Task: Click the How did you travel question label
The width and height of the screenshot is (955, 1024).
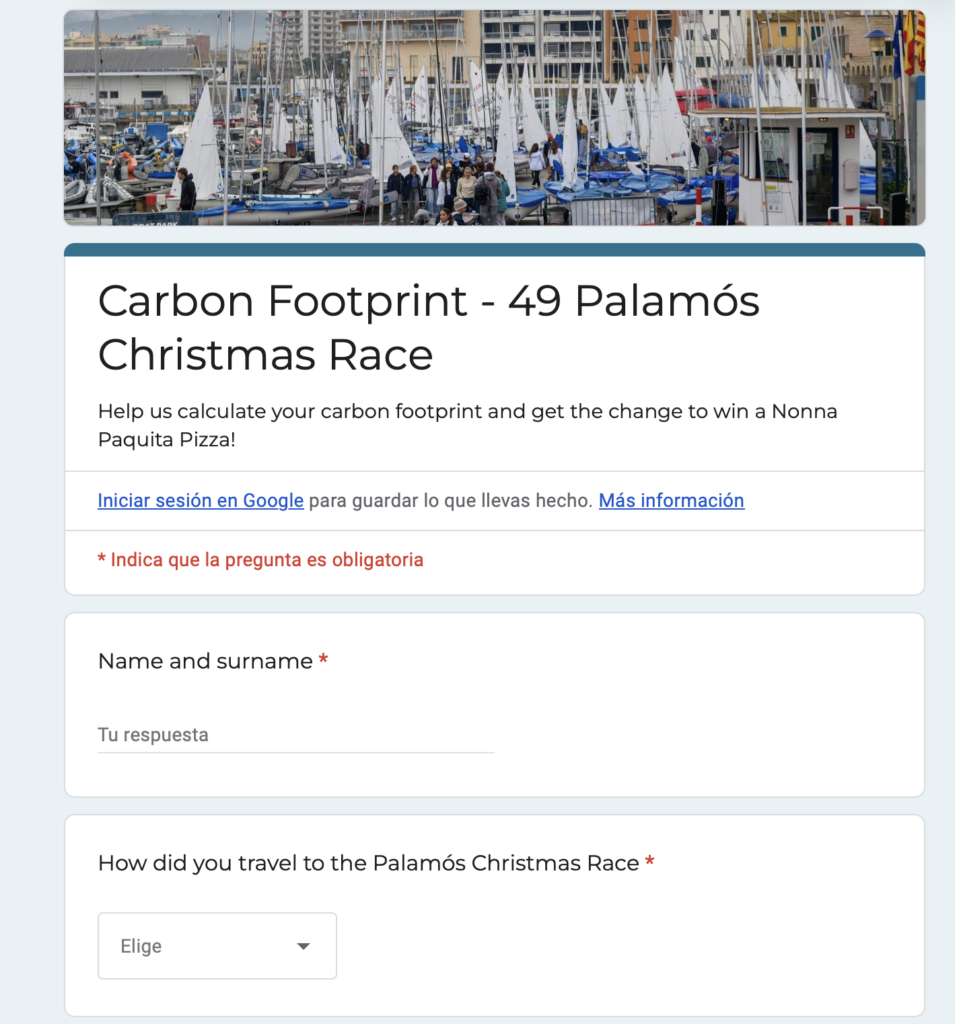Action: coord(368,863)
